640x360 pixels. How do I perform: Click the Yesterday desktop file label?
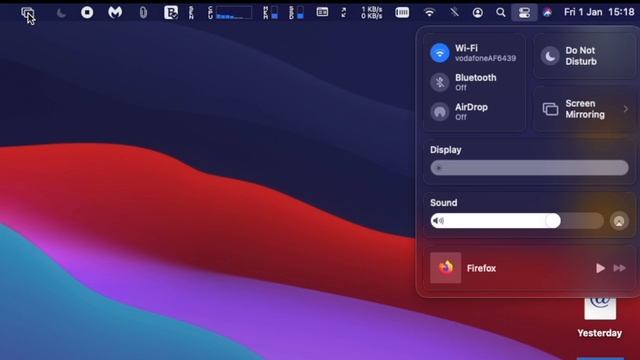pyautogui.click(x=600, y=333)
